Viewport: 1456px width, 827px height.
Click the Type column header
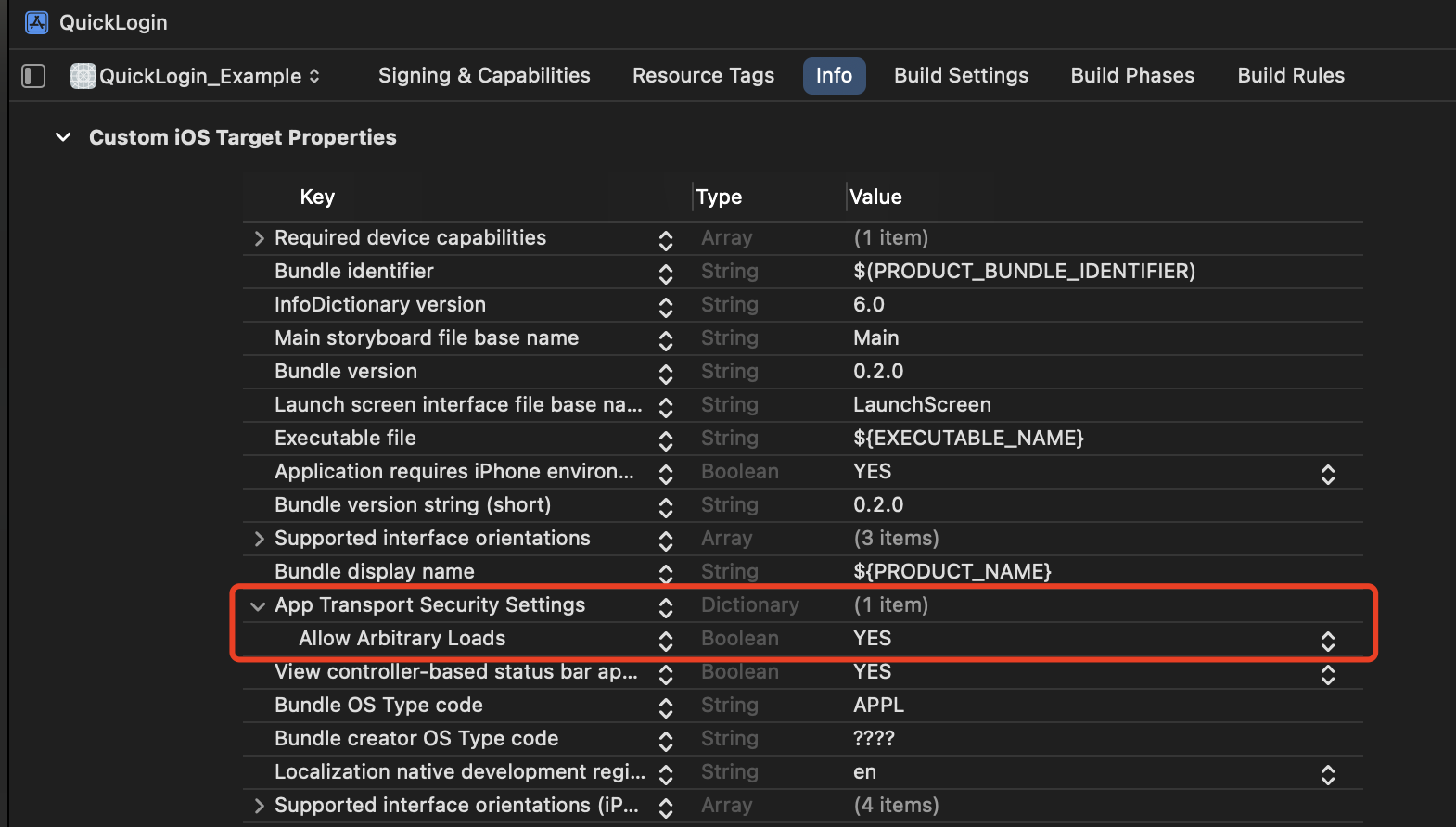[x=719, y=197]
